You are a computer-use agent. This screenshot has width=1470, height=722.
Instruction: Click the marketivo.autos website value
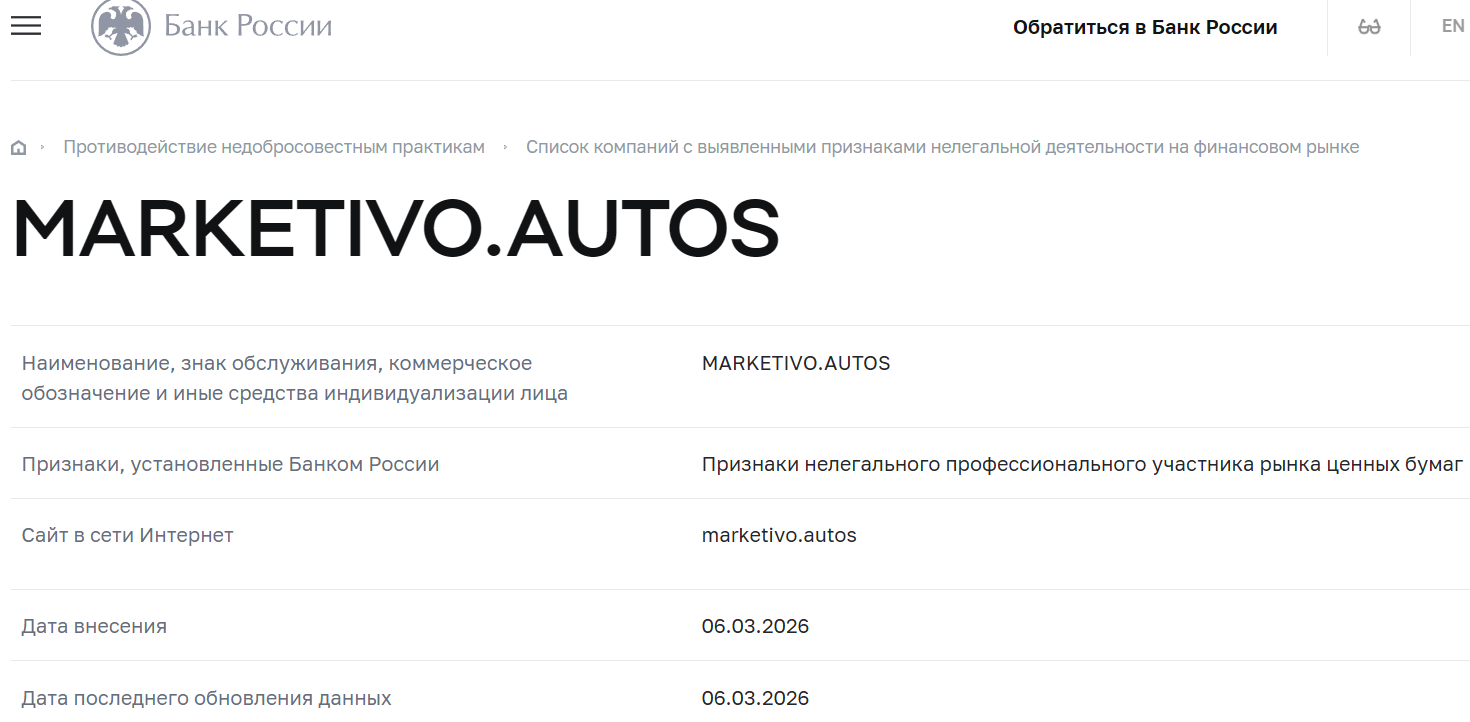pos(779,535)
